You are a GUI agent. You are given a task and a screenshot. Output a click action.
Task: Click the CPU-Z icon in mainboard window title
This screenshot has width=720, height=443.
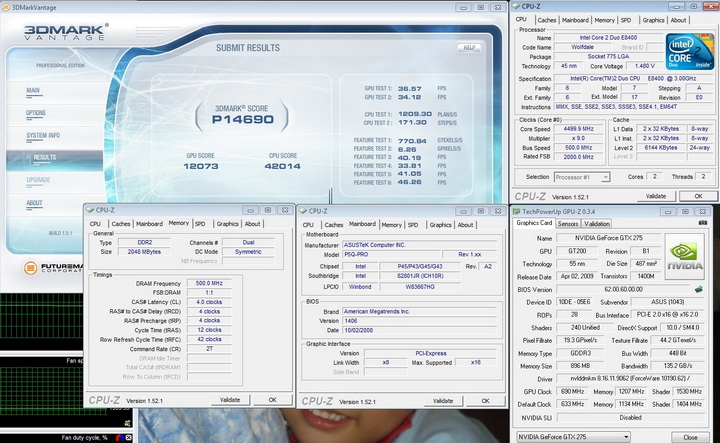(x=305, y=211)
